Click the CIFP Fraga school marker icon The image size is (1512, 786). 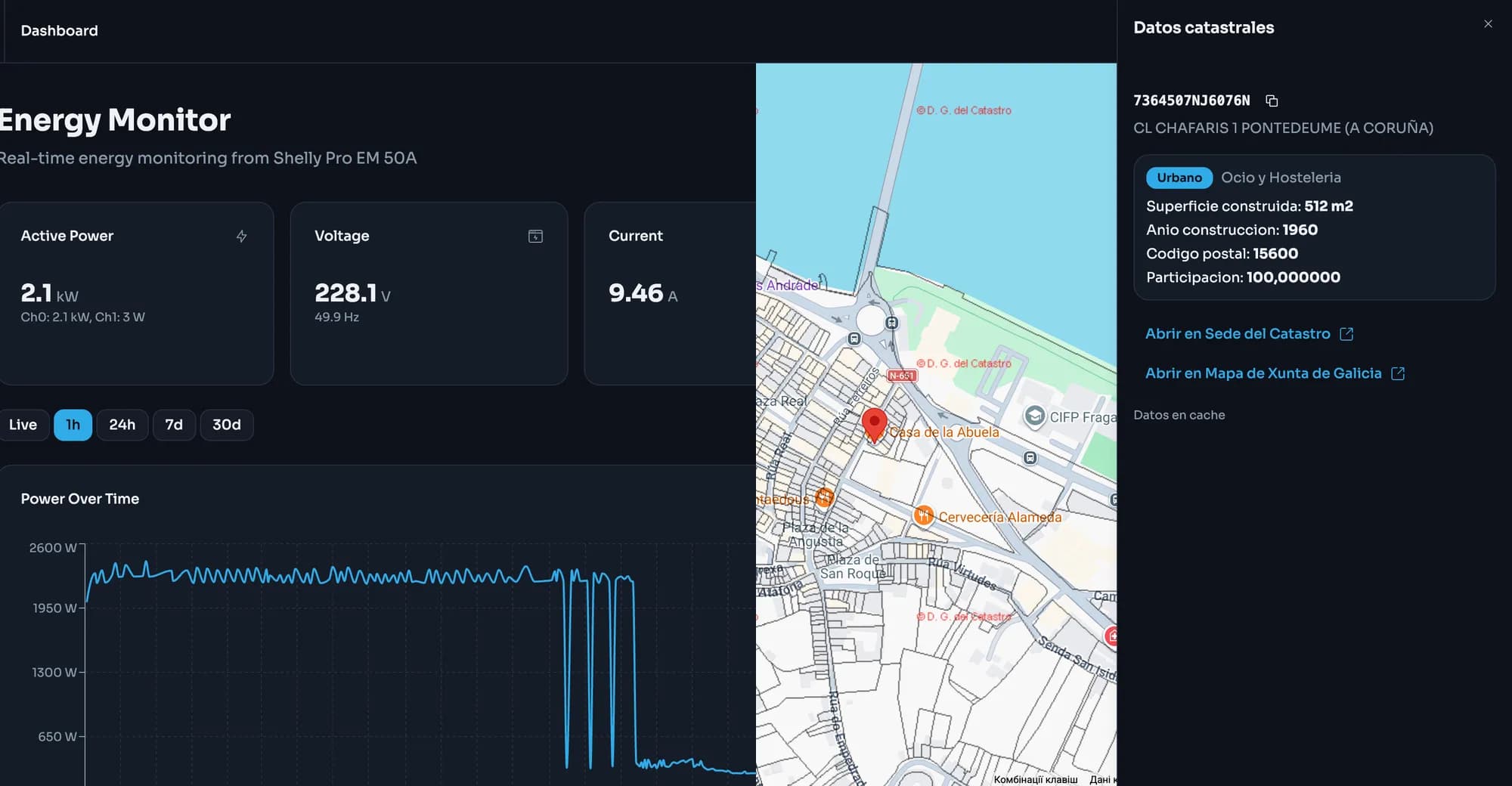[1034, 416]
